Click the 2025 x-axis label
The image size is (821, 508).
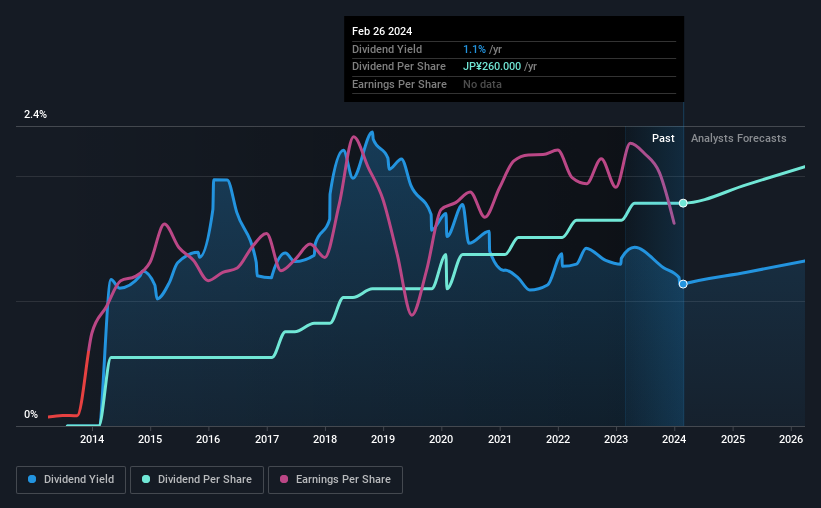(x=733, y=439)
